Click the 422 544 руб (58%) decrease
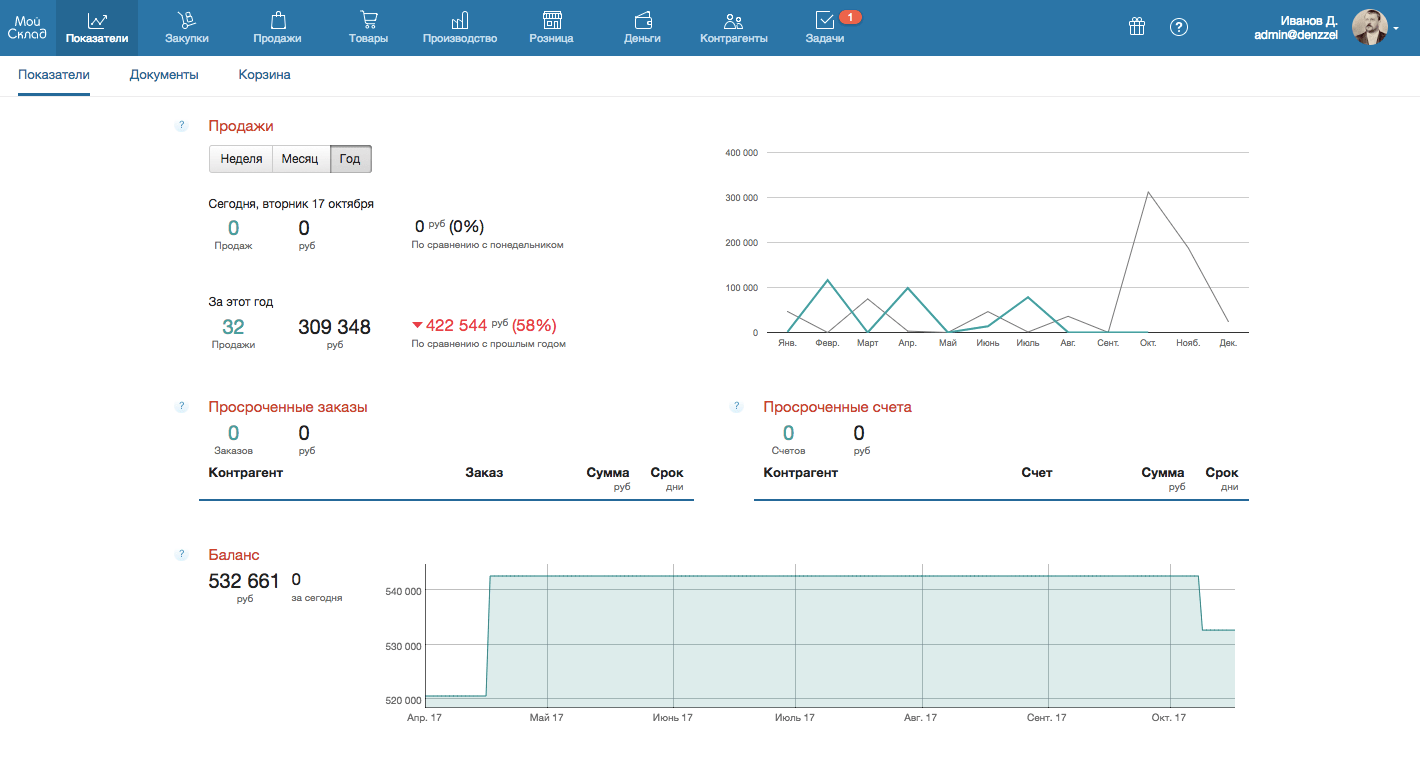Screen dimensions: 1420x766 click(484, 325)
